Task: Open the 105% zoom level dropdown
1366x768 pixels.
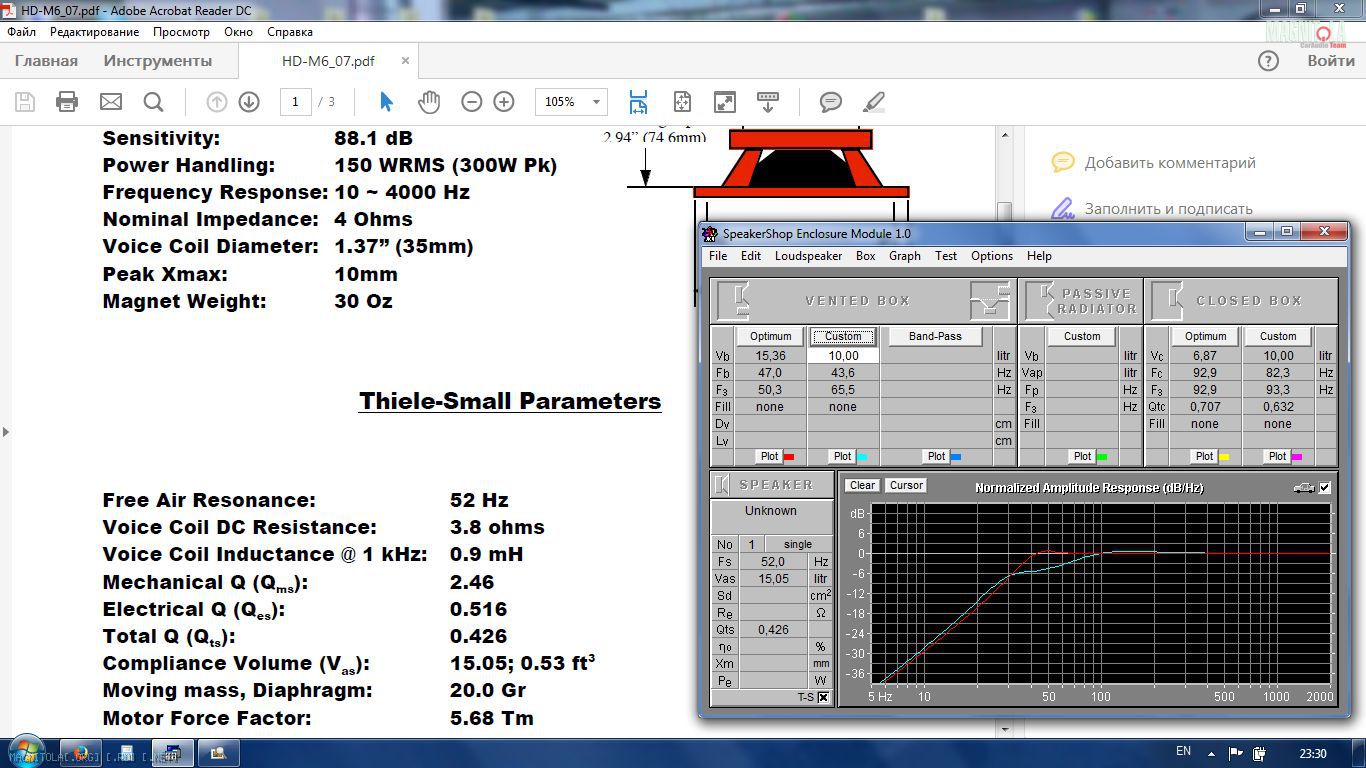Action: 597,102
